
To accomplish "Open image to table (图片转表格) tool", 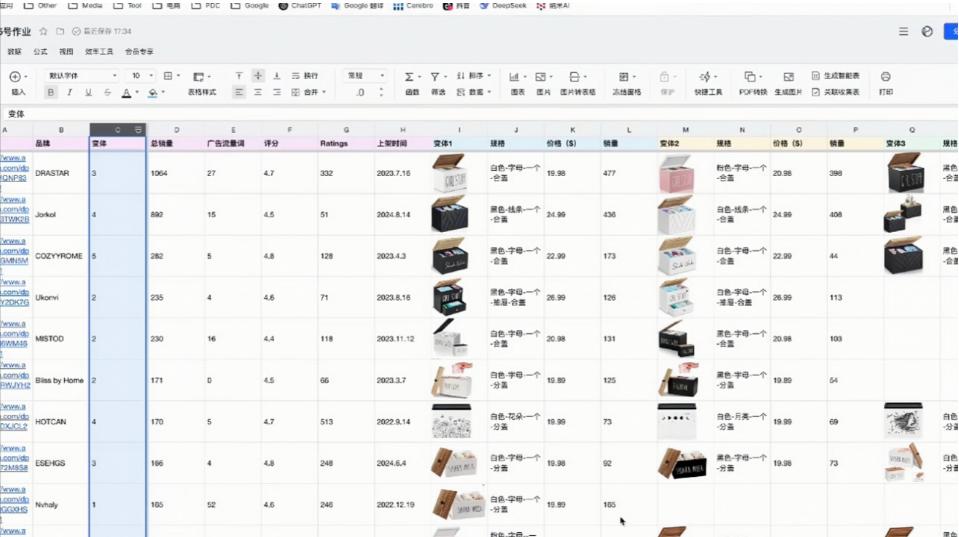I will (x=575, y=76).
